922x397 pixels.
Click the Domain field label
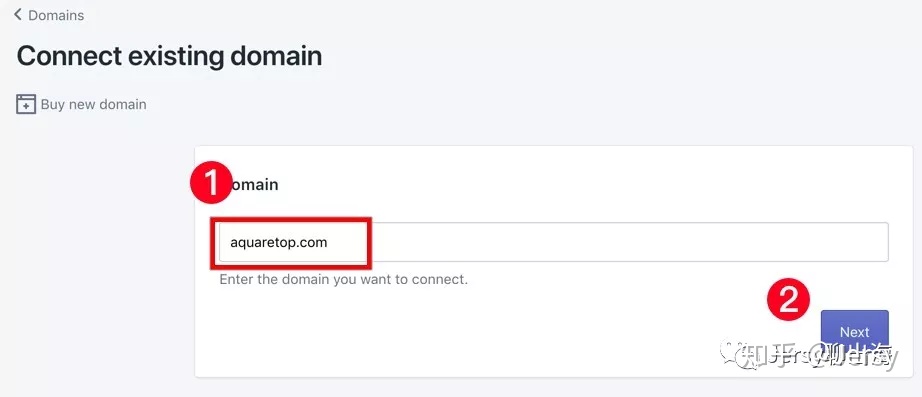pyautogui.click(x=253, y=185)
